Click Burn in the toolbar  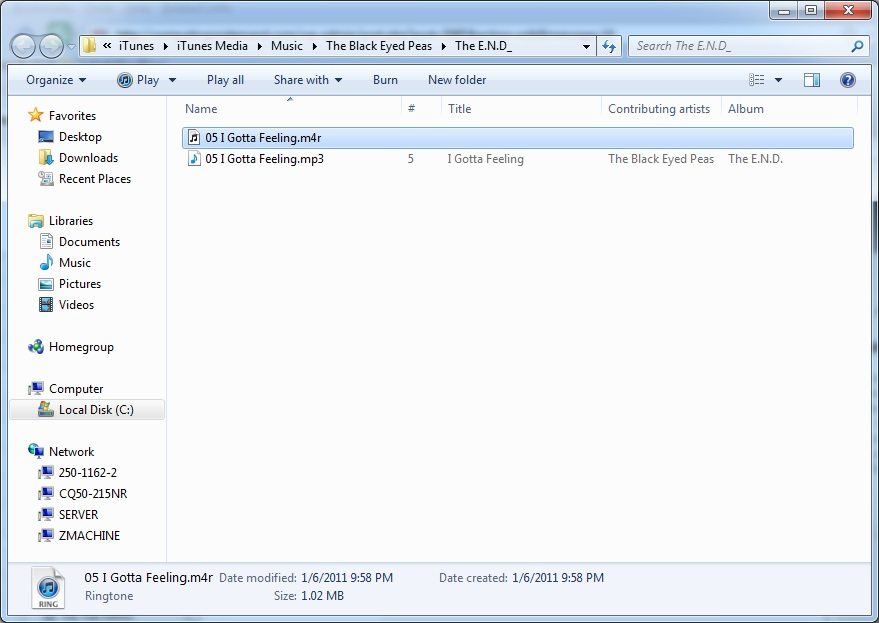pyautogui.click(x=385, y=80)
